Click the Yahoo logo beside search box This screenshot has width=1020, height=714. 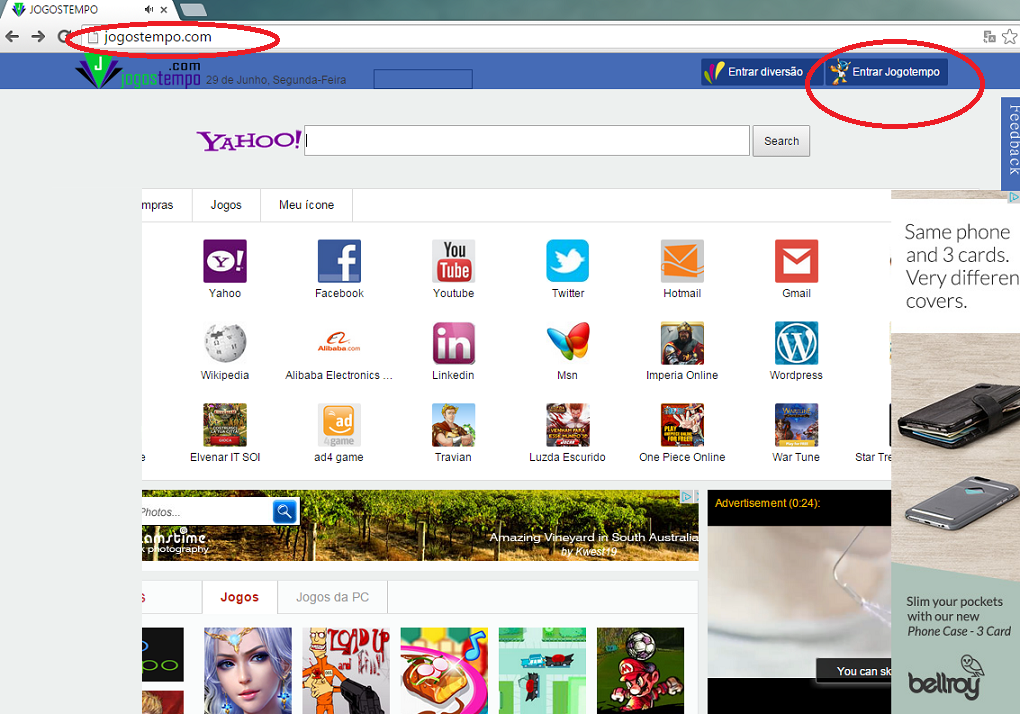coord(249,140)
